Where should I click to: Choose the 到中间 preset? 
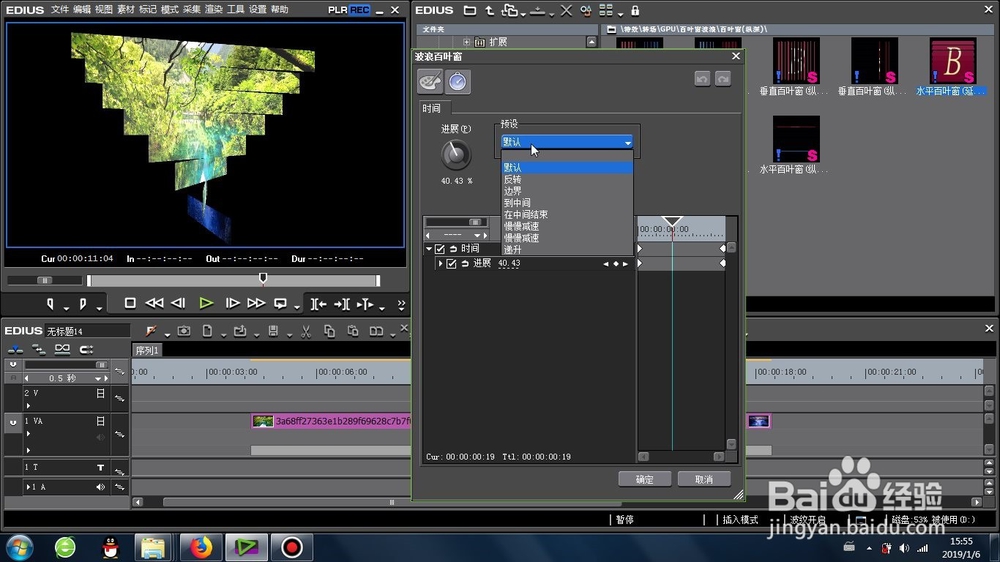567,203
